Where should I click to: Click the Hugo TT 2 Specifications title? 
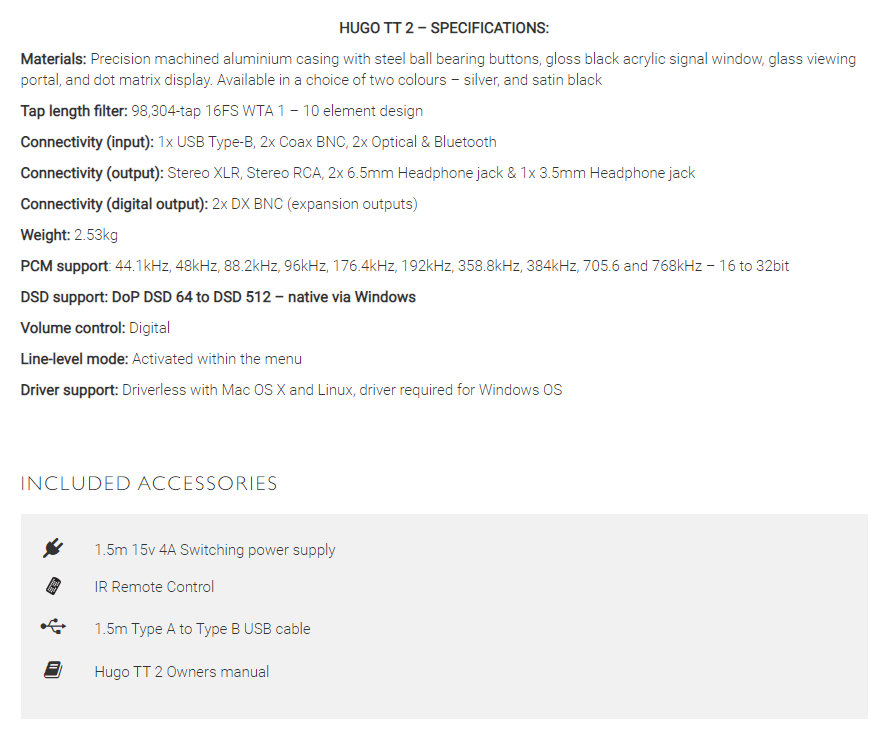click(444, 28)
